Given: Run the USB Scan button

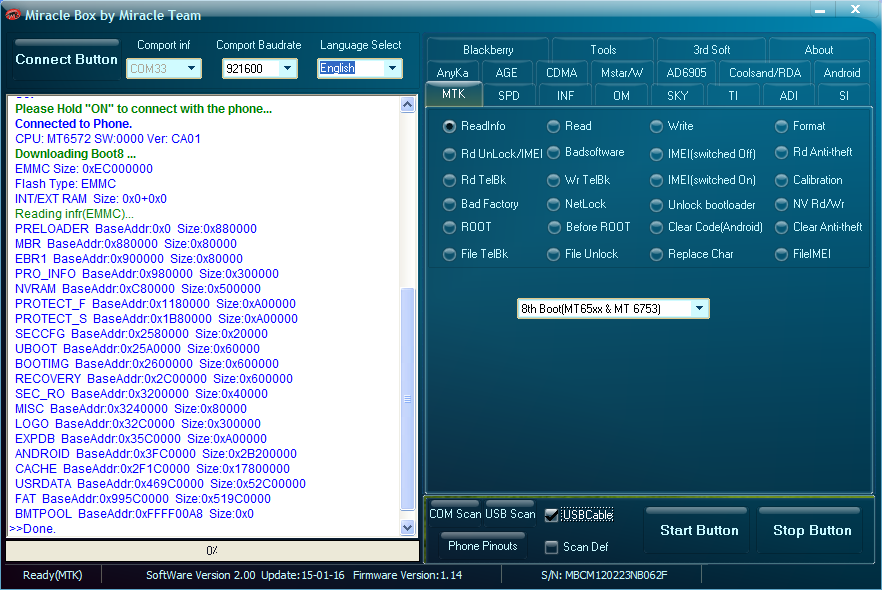Looking at the screenshot, I should (x=510, y=514).
